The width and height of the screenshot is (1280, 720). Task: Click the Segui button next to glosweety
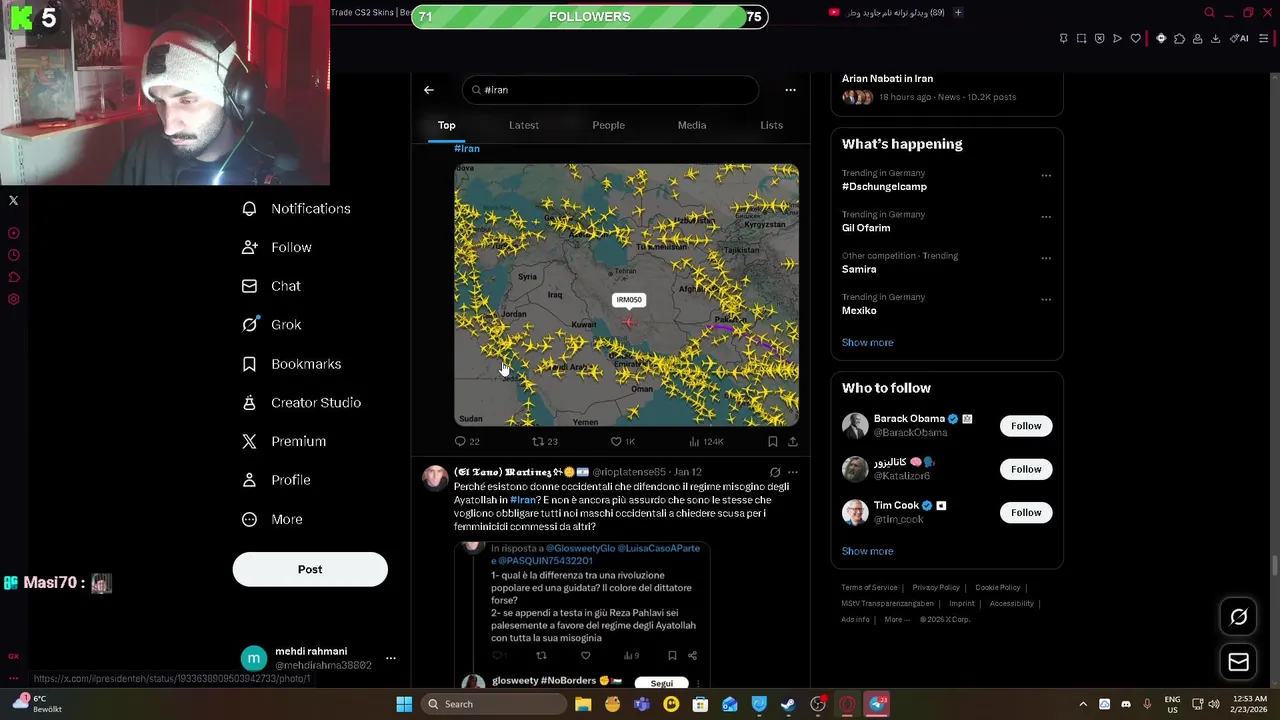(x=662, y=683)
